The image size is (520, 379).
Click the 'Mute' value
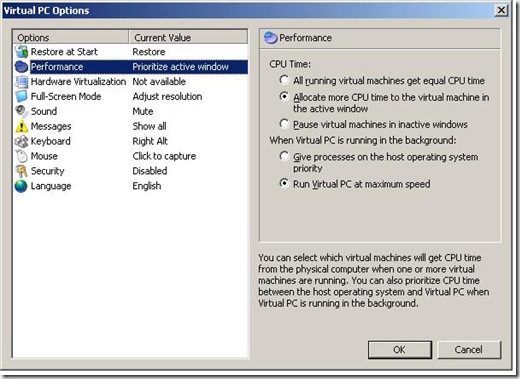click(x=143, y=111)
